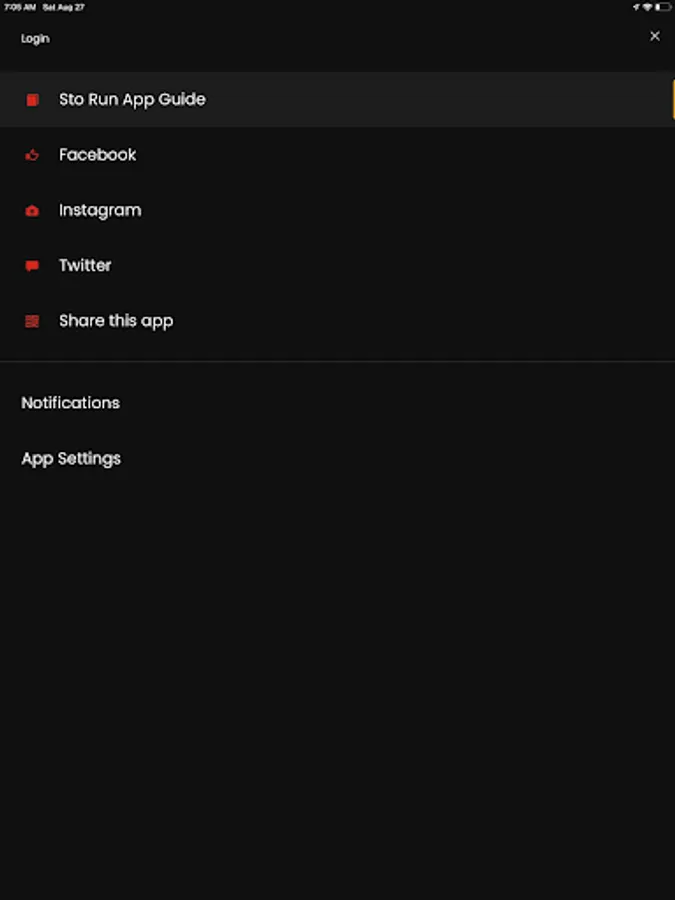Click the Wi-Fi icon in status bar

(x=648, y=7)
